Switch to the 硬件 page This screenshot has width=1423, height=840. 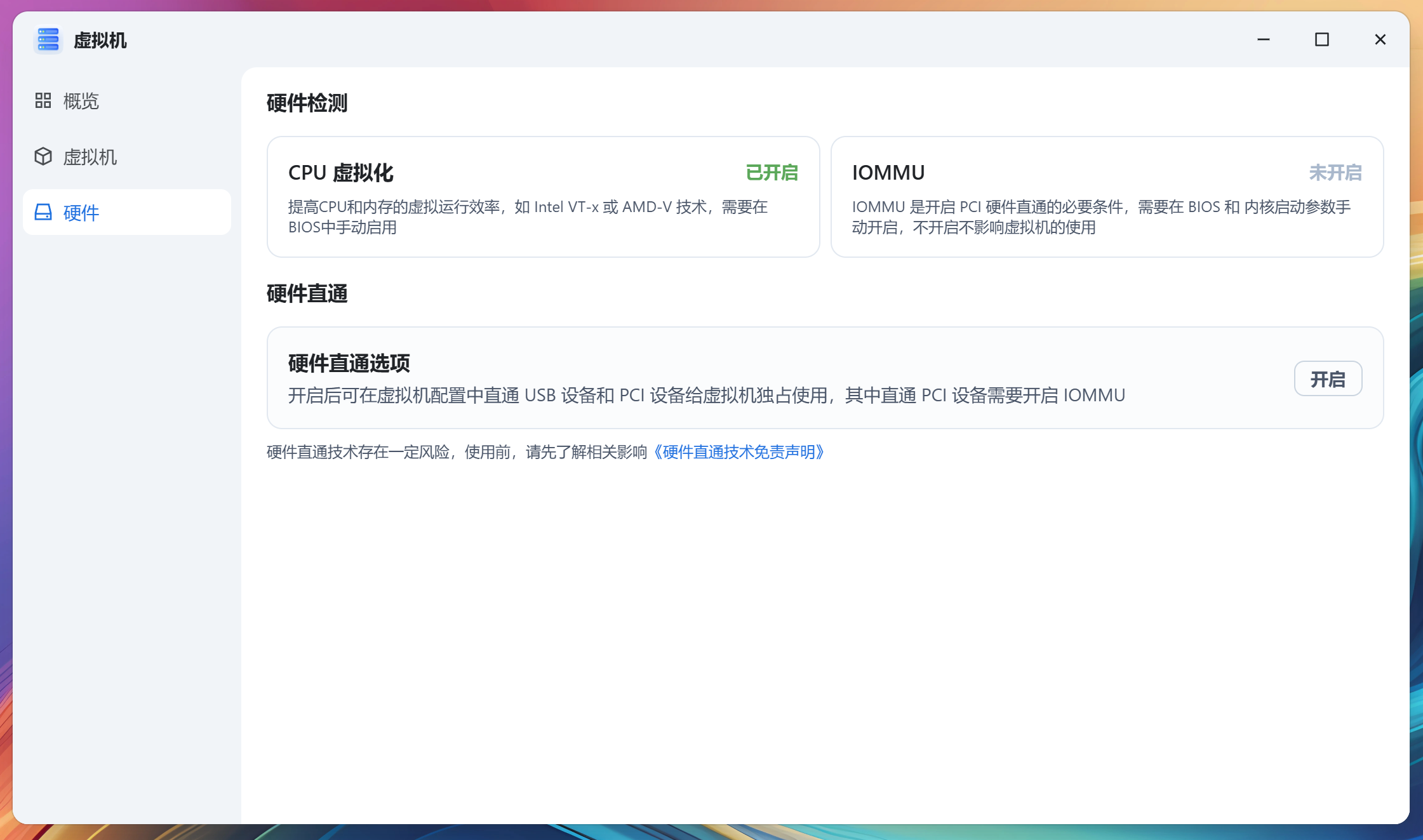pyautogui.click(x=80, y=212)
